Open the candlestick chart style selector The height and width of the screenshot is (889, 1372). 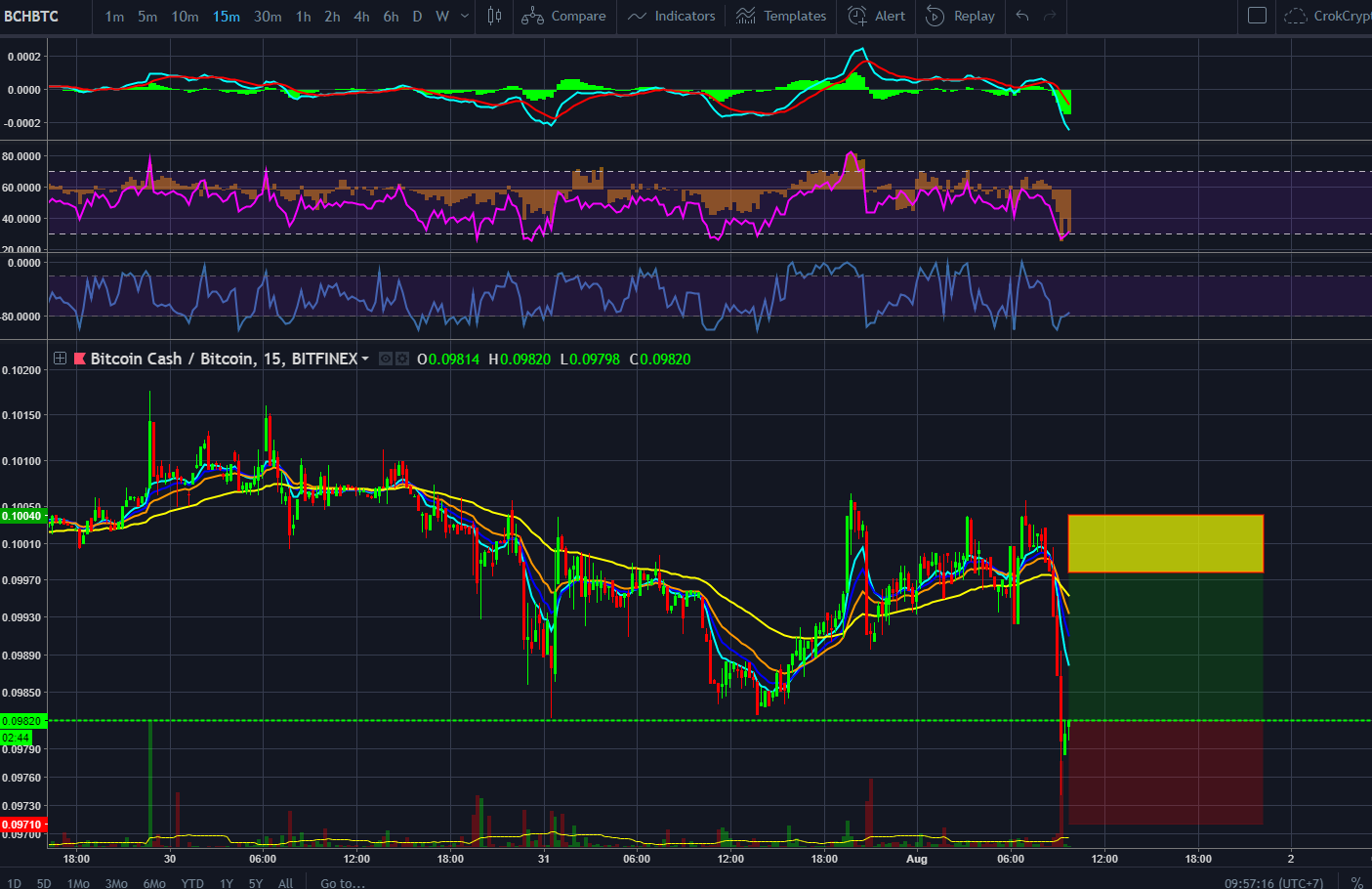pos(494,16)
